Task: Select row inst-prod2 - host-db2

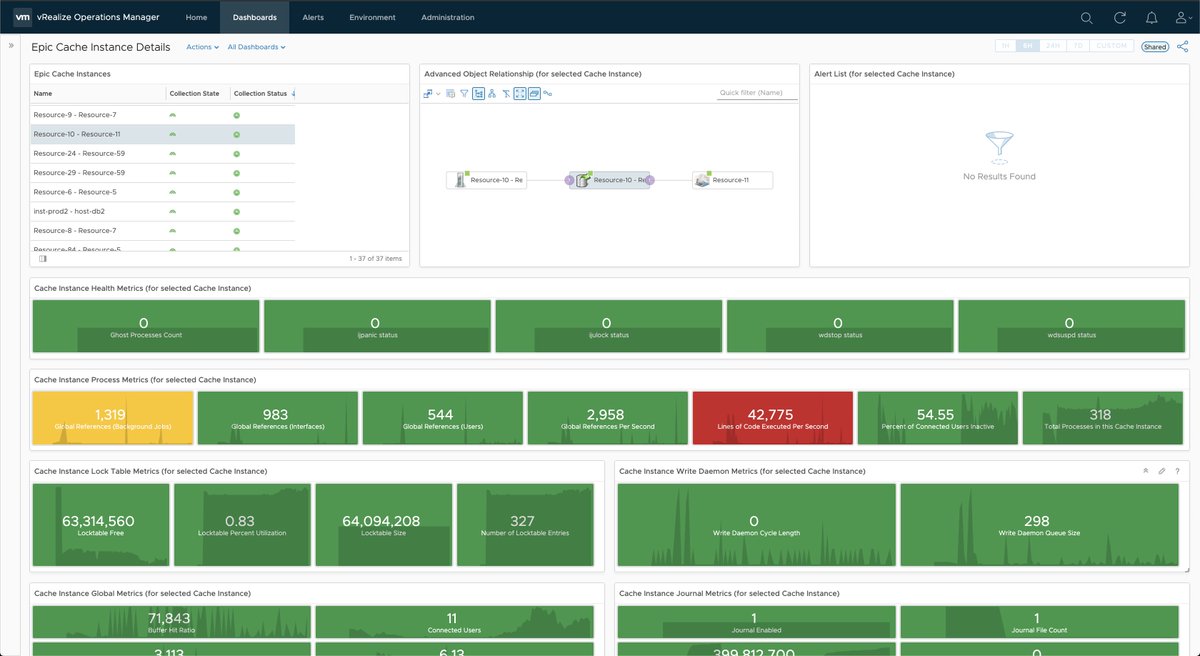Action: (x=162, y=211)
